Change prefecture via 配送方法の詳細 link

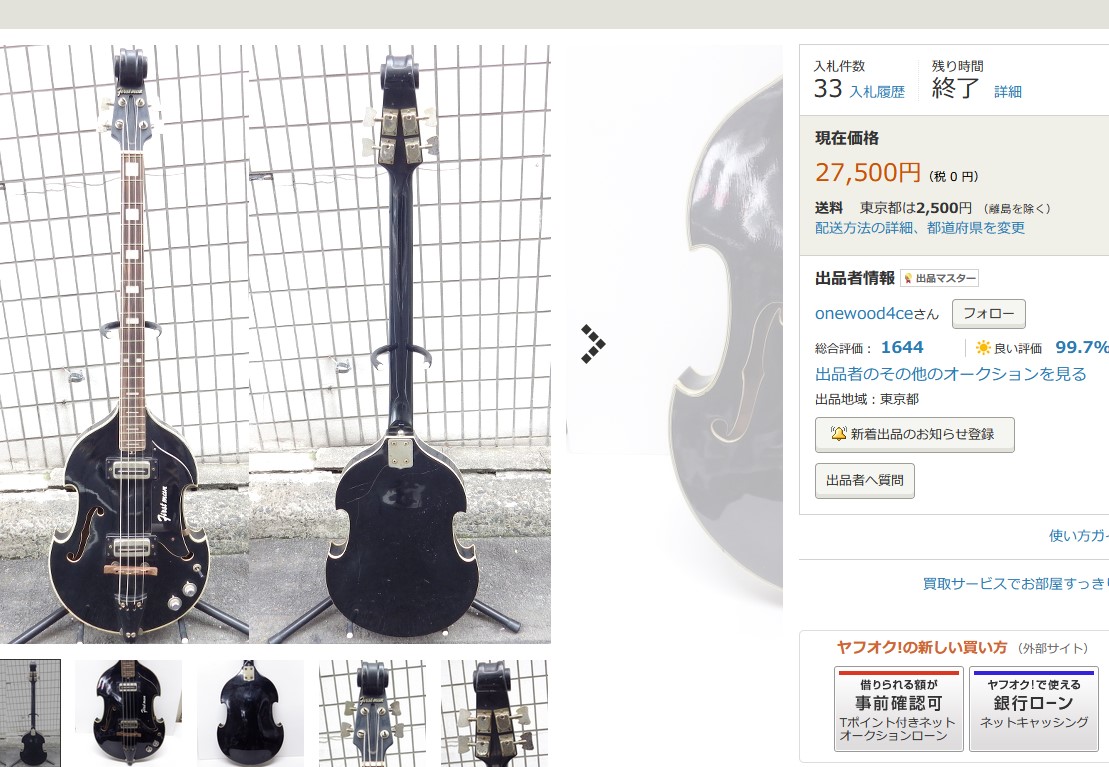pyautogui.click(x=919, y=228)
